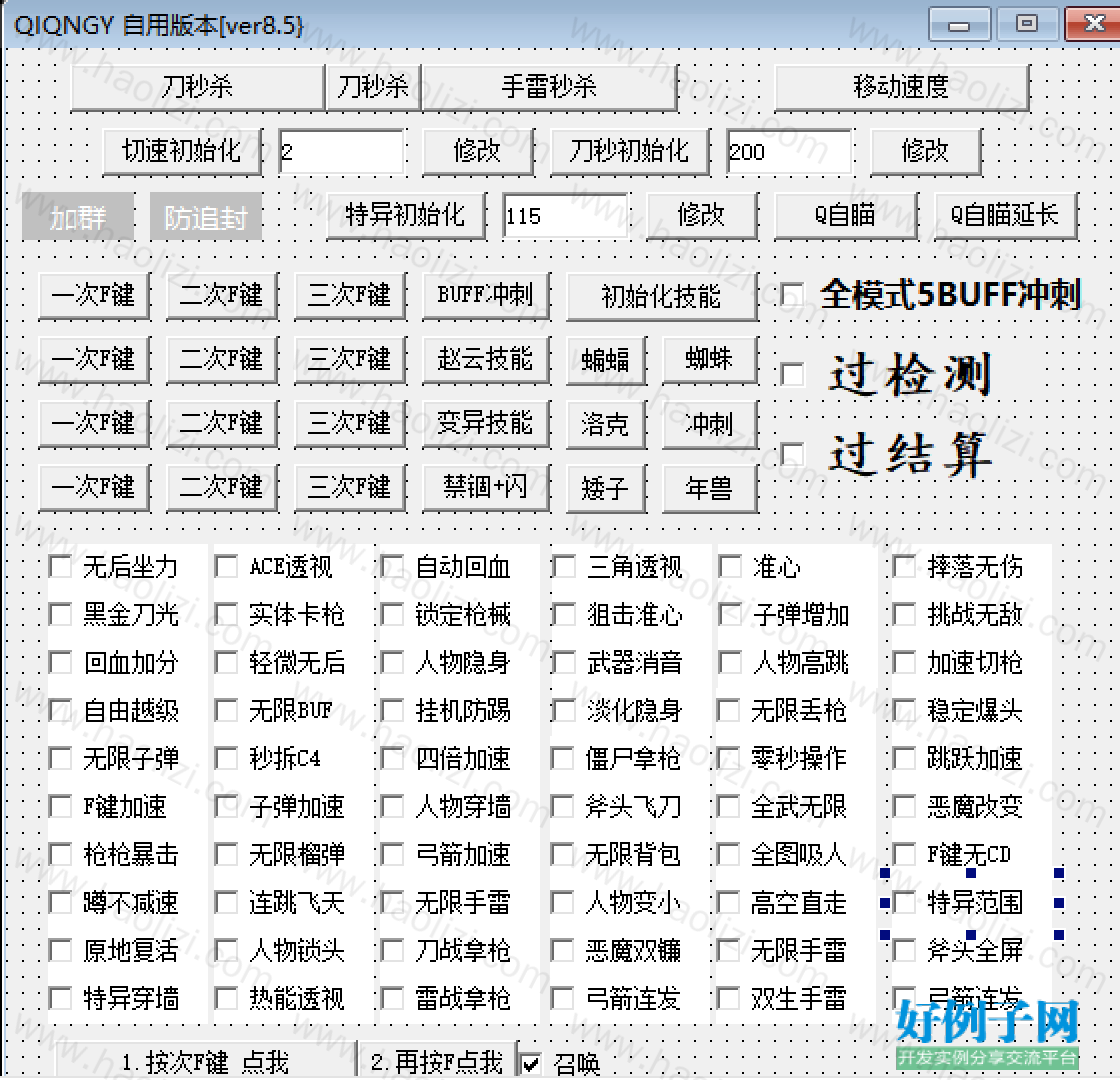Click the Q自瞄延长 button
This screenshot has height=1080, width=1120.
point(1005,215)
